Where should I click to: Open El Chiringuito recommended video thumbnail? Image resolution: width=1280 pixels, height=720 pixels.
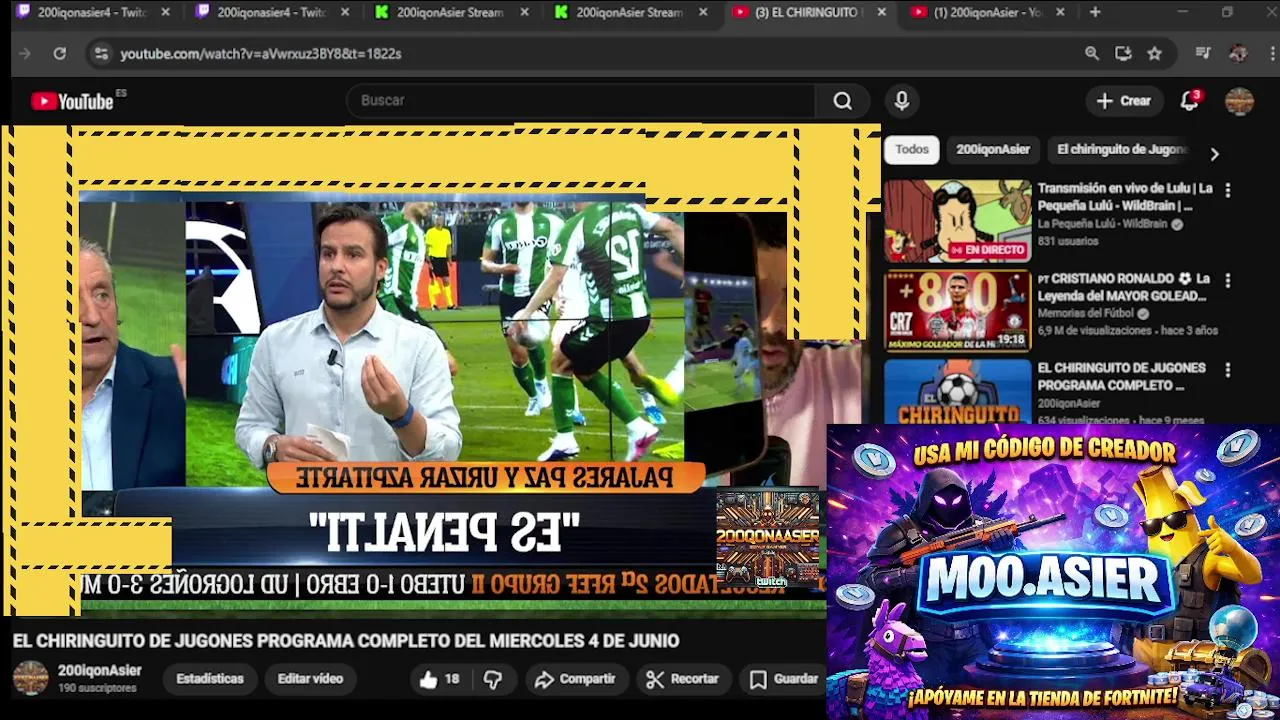click(x=957, y=392)
